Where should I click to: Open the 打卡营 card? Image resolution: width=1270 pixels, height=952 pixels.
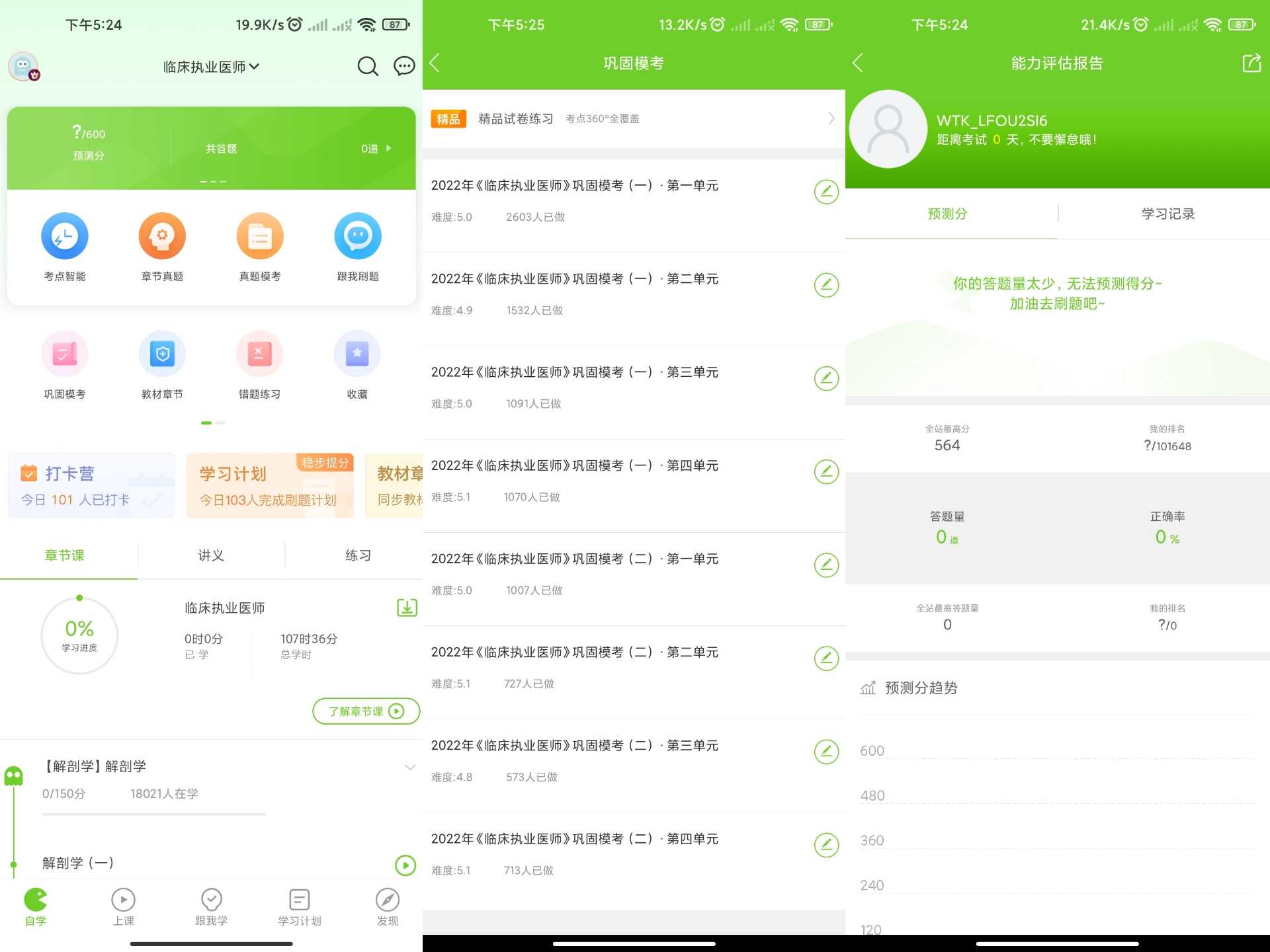point(91,486)
